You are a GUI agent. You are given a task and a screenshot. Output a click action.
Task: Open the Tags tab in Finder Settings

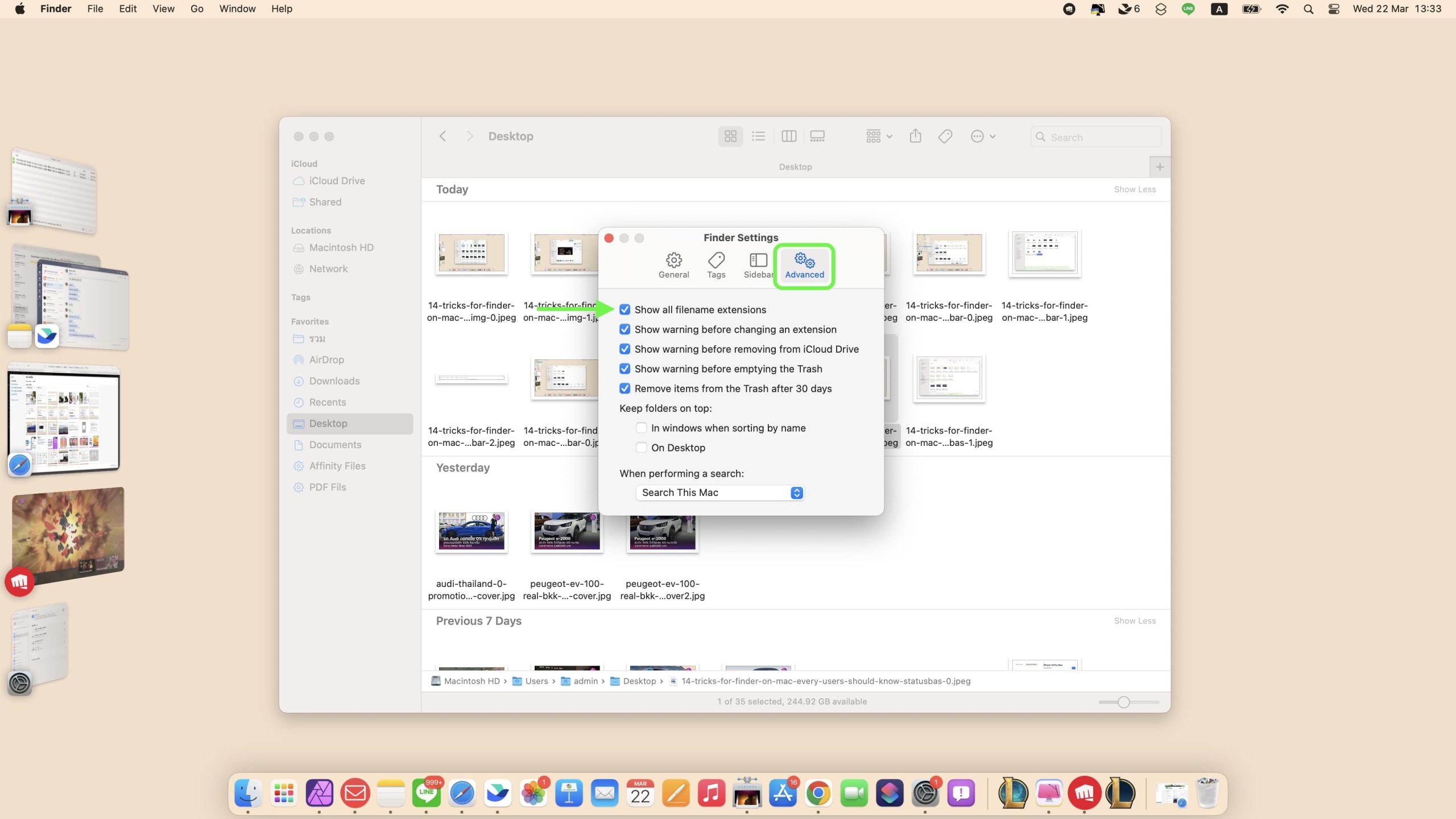tap(716, 265)
